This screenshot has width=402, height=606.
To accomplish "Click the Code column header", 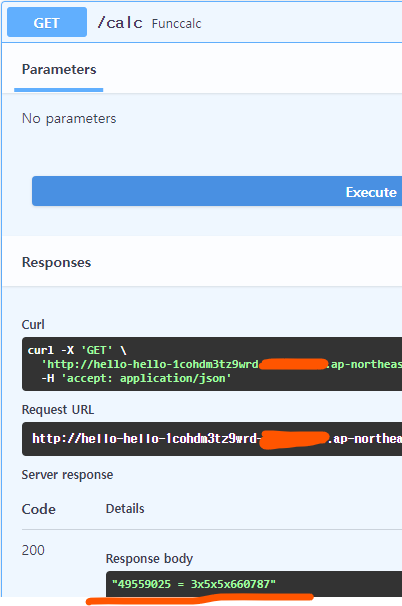I will (39, 509).
